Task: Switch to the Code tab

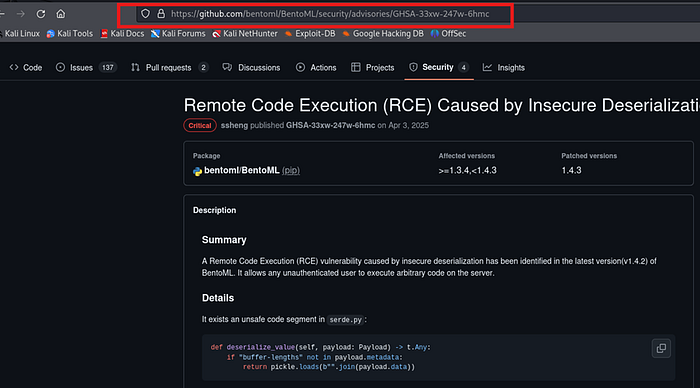Action: click(x=26, y=67)
